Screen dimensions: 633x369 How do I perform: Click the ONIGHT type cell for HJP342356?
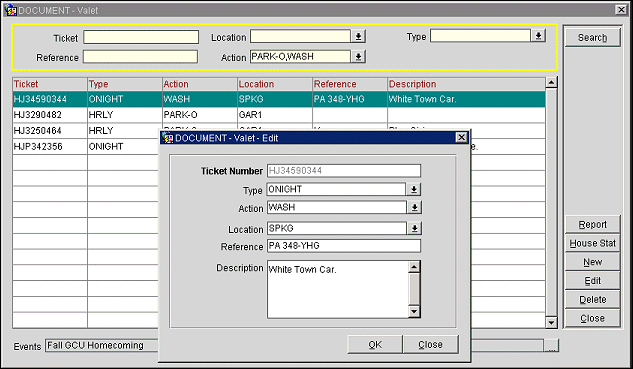pos(124,147)
